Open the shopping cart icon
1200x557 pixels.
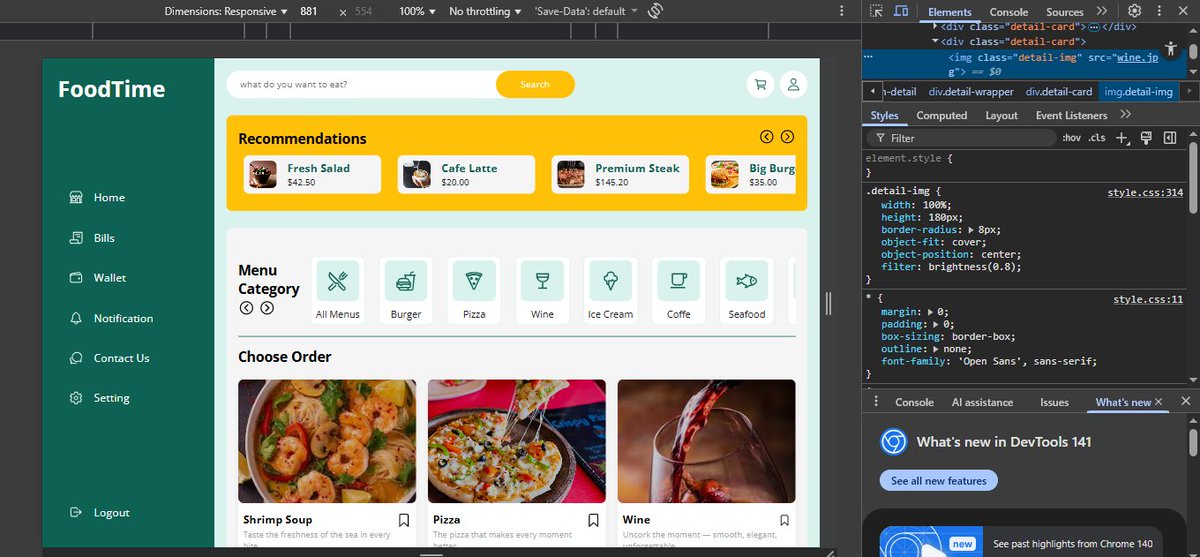(761, 85)
